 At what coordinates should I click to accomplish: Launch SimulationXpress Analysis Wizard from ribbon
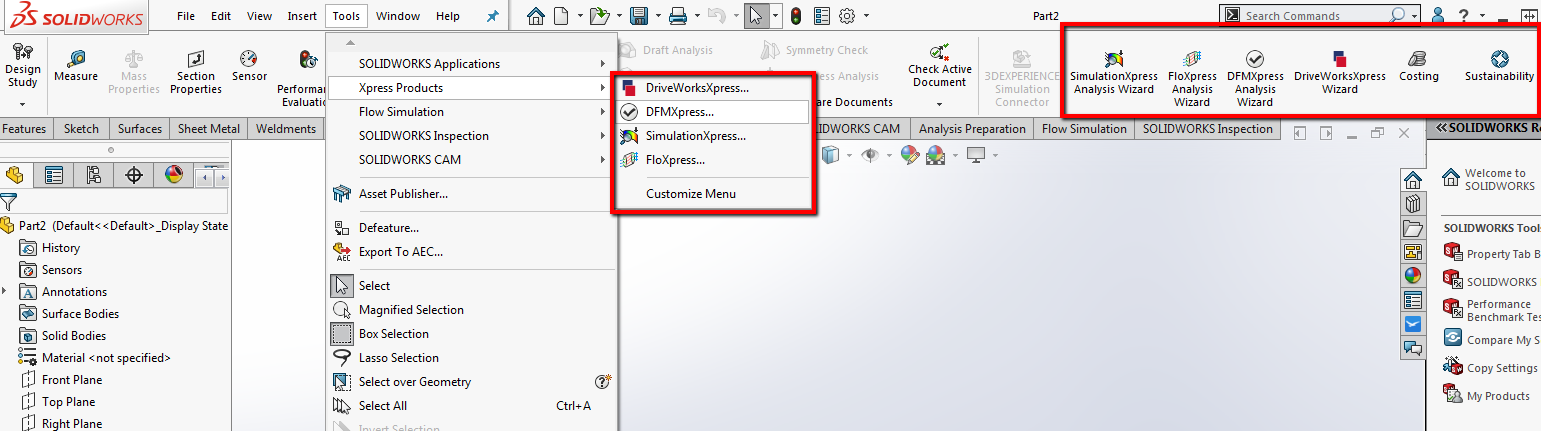(x=1113, y=72)
